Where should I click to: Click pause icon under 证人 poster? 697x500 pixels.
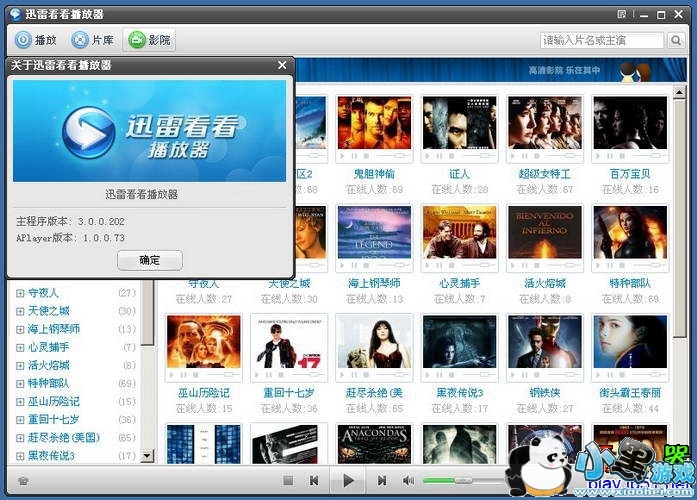439,156
